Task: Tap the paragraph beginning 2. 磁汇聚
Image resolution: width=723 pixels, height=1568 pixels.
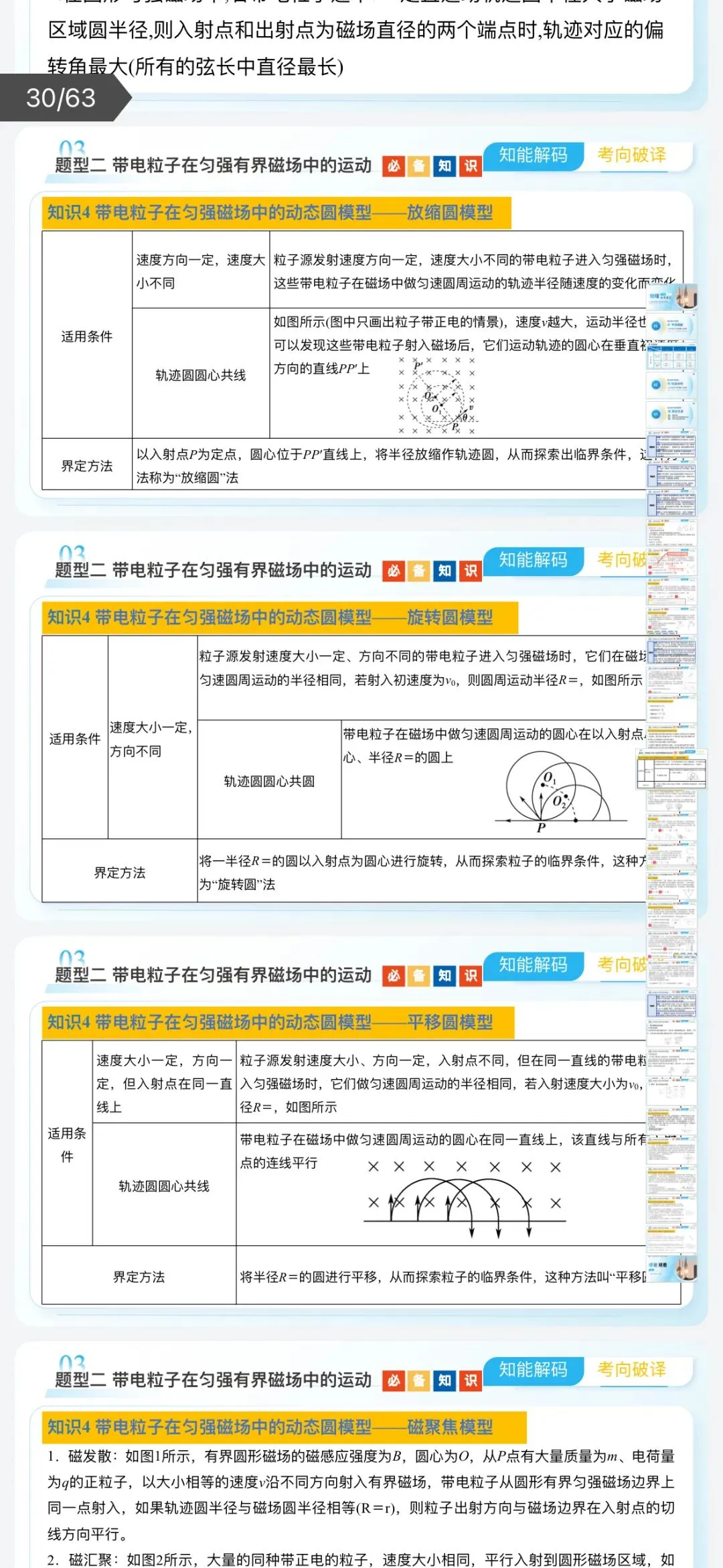Action: pos(361,1559)
